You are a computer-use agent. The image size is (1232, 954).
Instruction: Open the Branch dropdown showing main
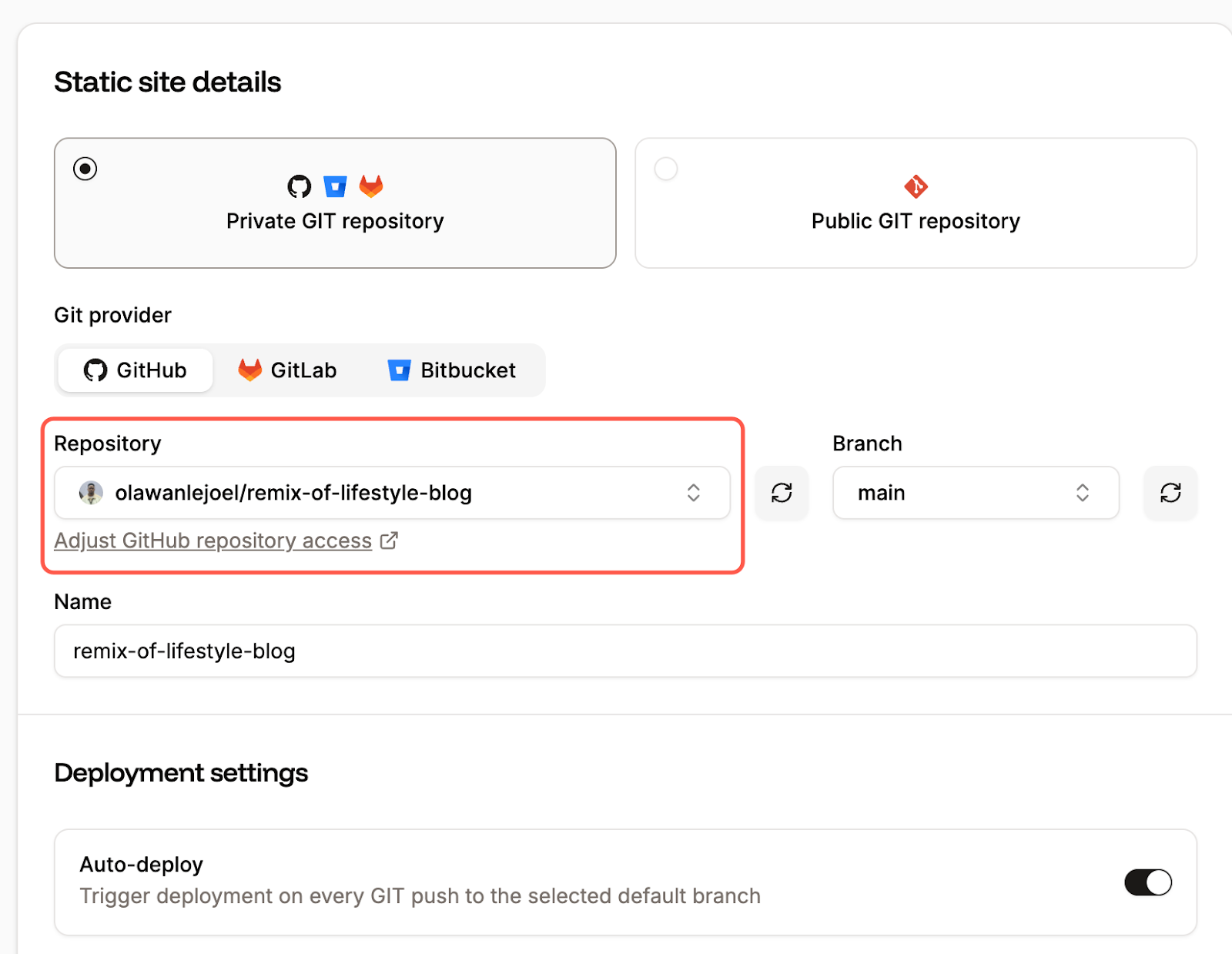coord(975,493)
